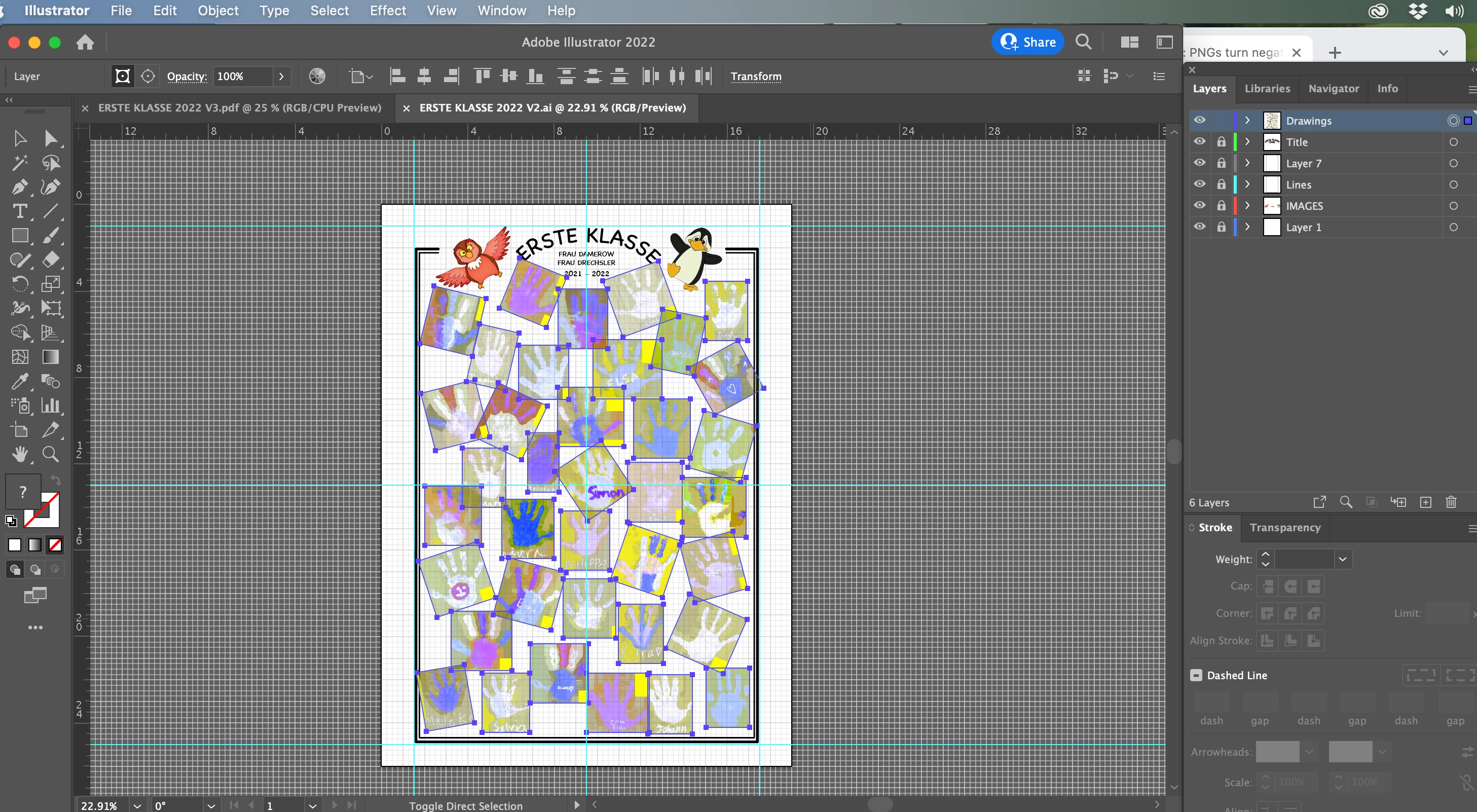Hide the Title layer visibility eye
1477x812 pixels.
(1199, 141)
